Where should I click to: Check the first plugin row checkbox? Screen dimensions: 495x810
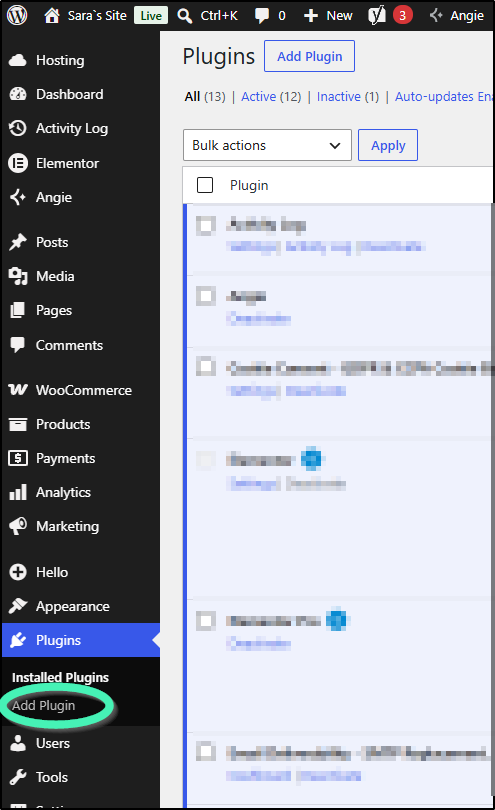[206, 226]
